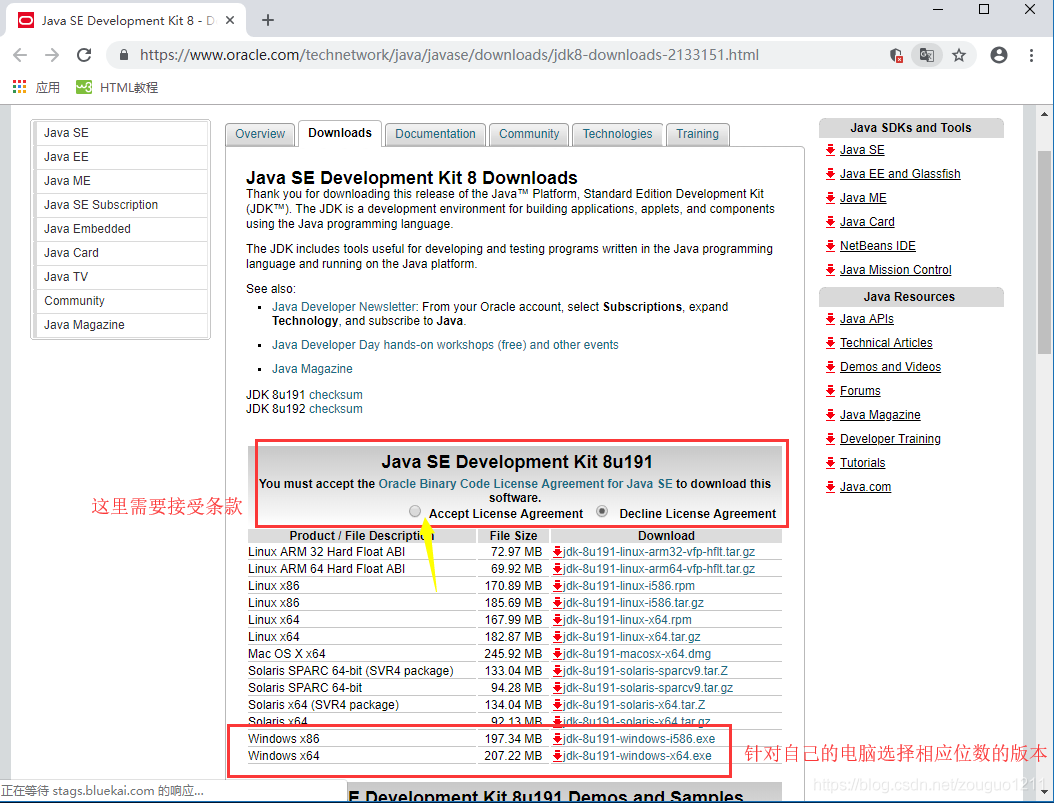Open JDK 8u191 checksum link

pos(335,394)
